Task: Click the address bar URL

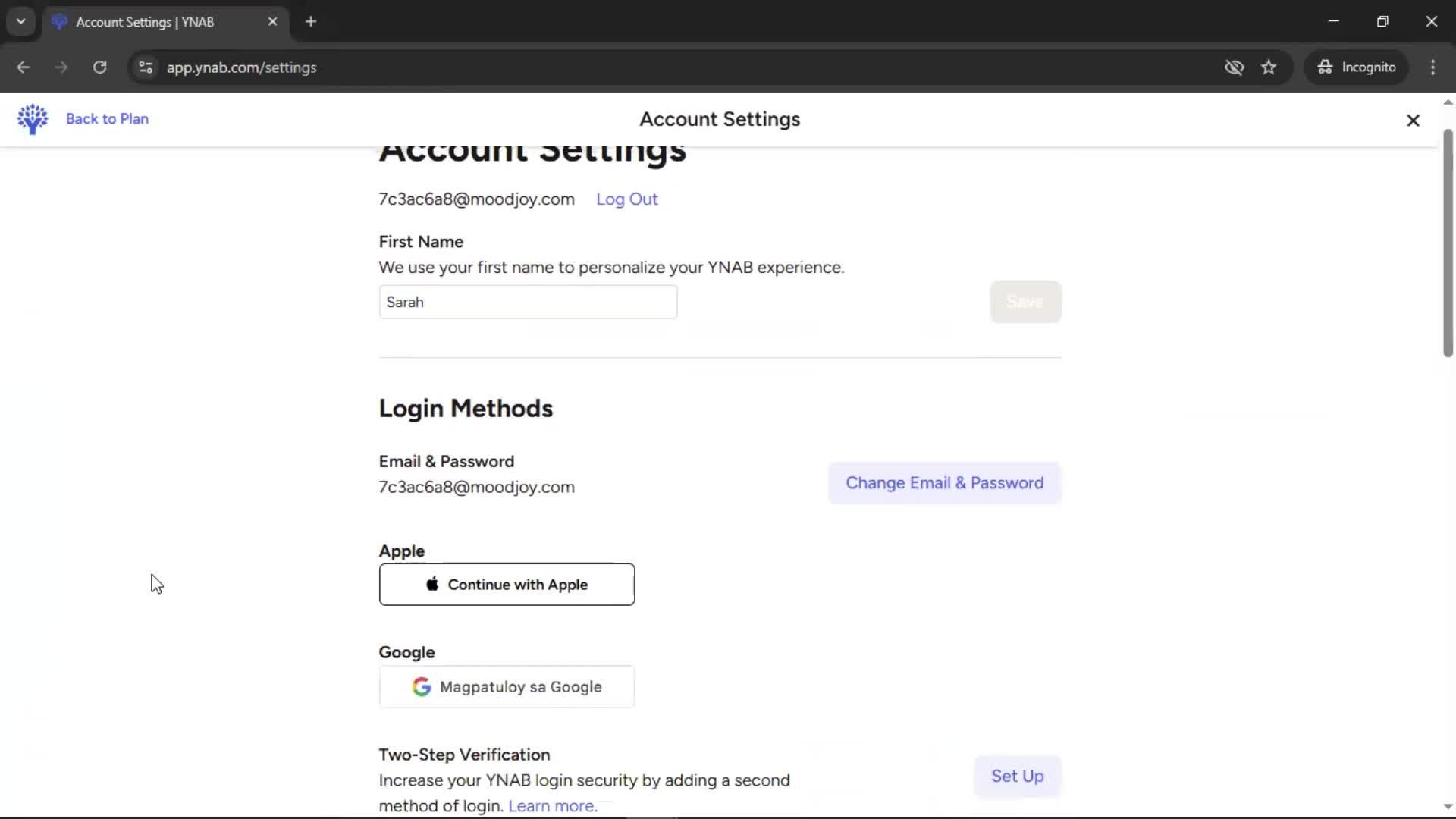Action: coord(242,67)
